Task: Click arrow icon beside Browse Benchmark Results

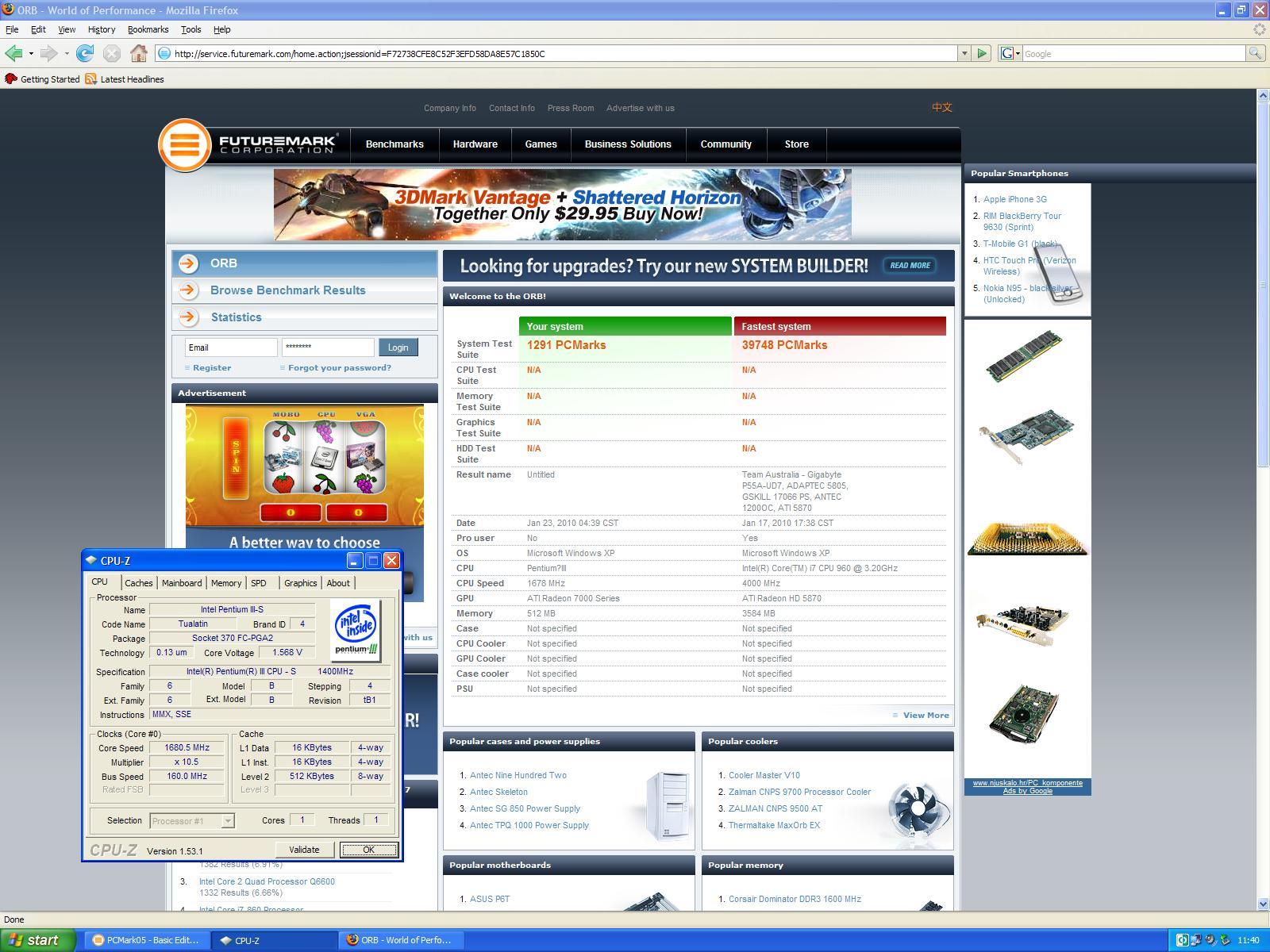Action: 188,290
